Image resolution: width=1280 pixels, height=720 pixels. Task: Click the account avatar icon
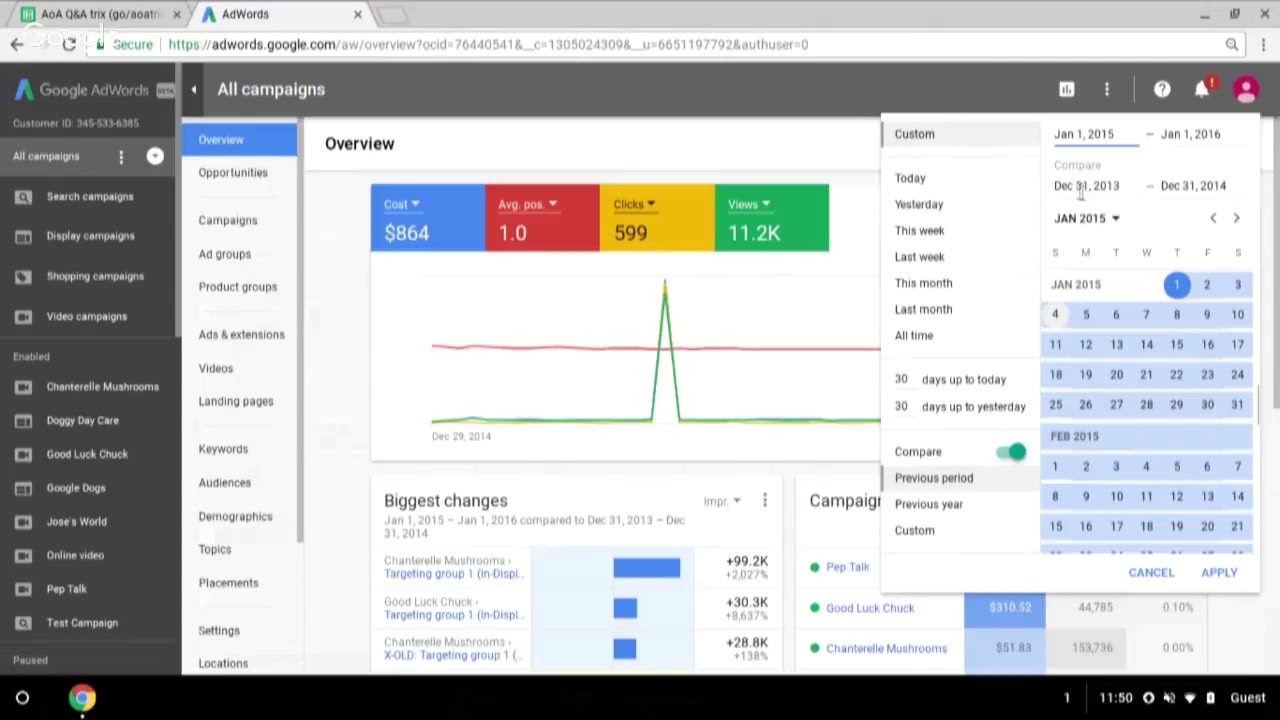coord(1246,90)
